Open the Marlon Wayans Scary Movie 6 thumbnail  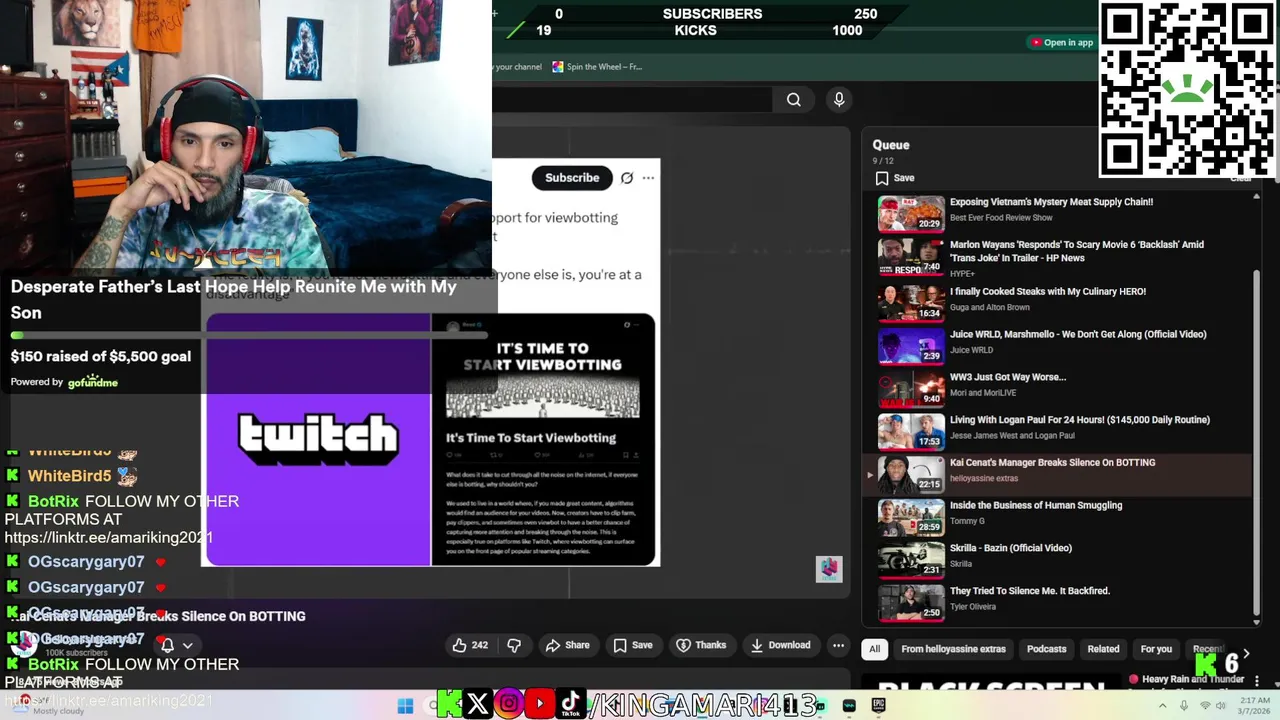coord(911,257)
